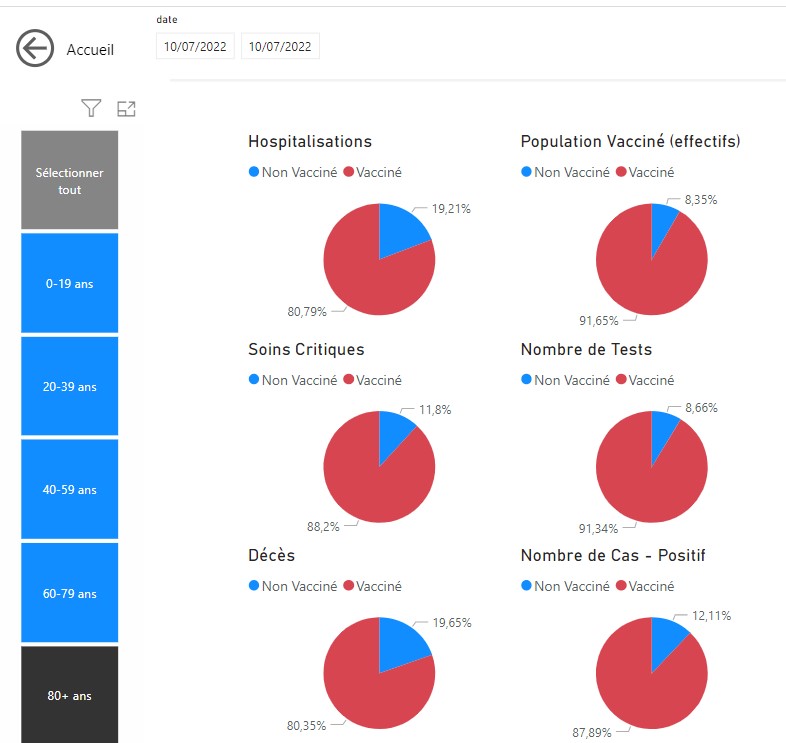Toggle the 20-39 ans age filter
The image size is (786, 743).
(x=70, y=387)
